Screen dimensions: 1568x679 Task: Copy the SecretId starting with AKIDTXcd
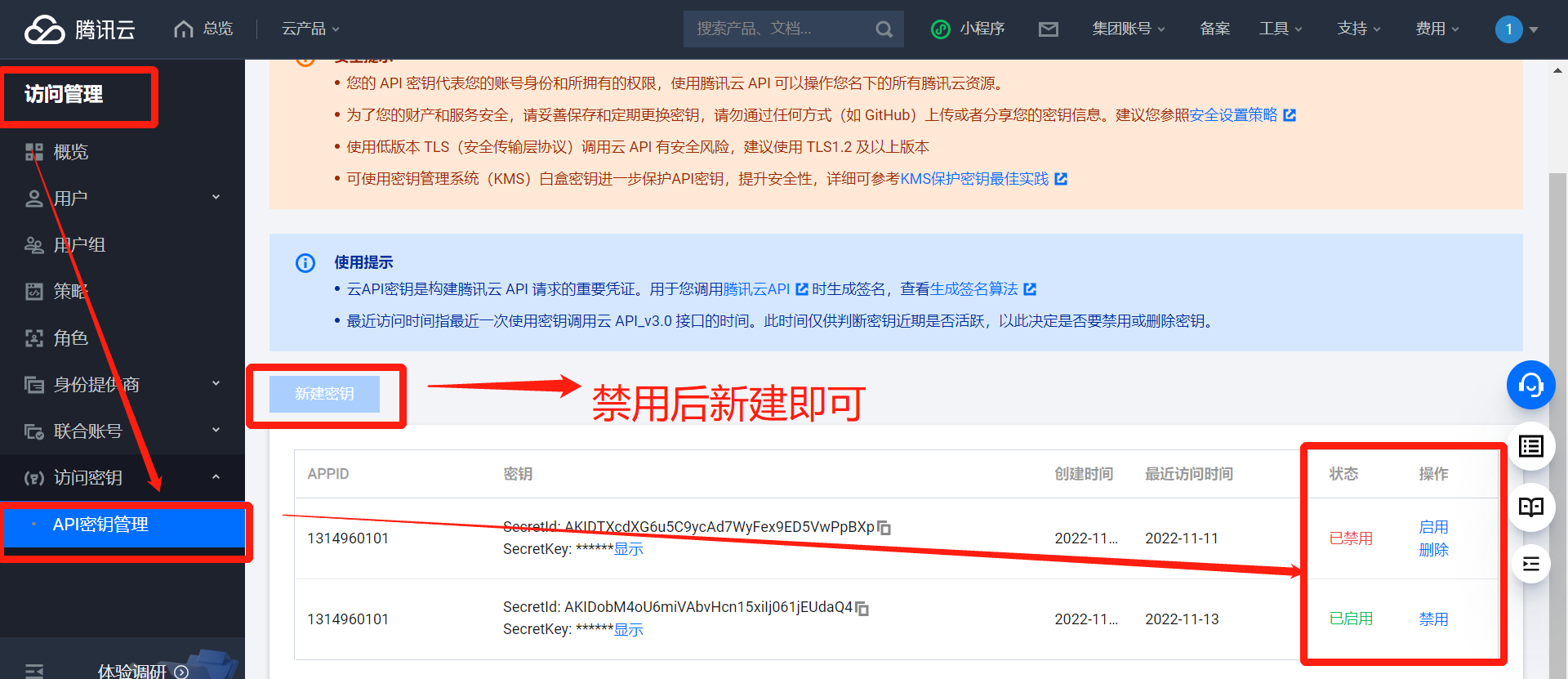pos(884,528)
